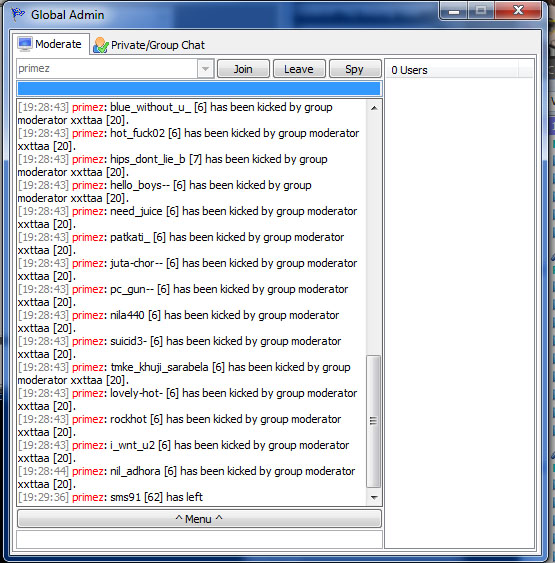The image size is (555, 563).
Task: Click the monitor icon on Moderate tab
Action: point(25,44)
